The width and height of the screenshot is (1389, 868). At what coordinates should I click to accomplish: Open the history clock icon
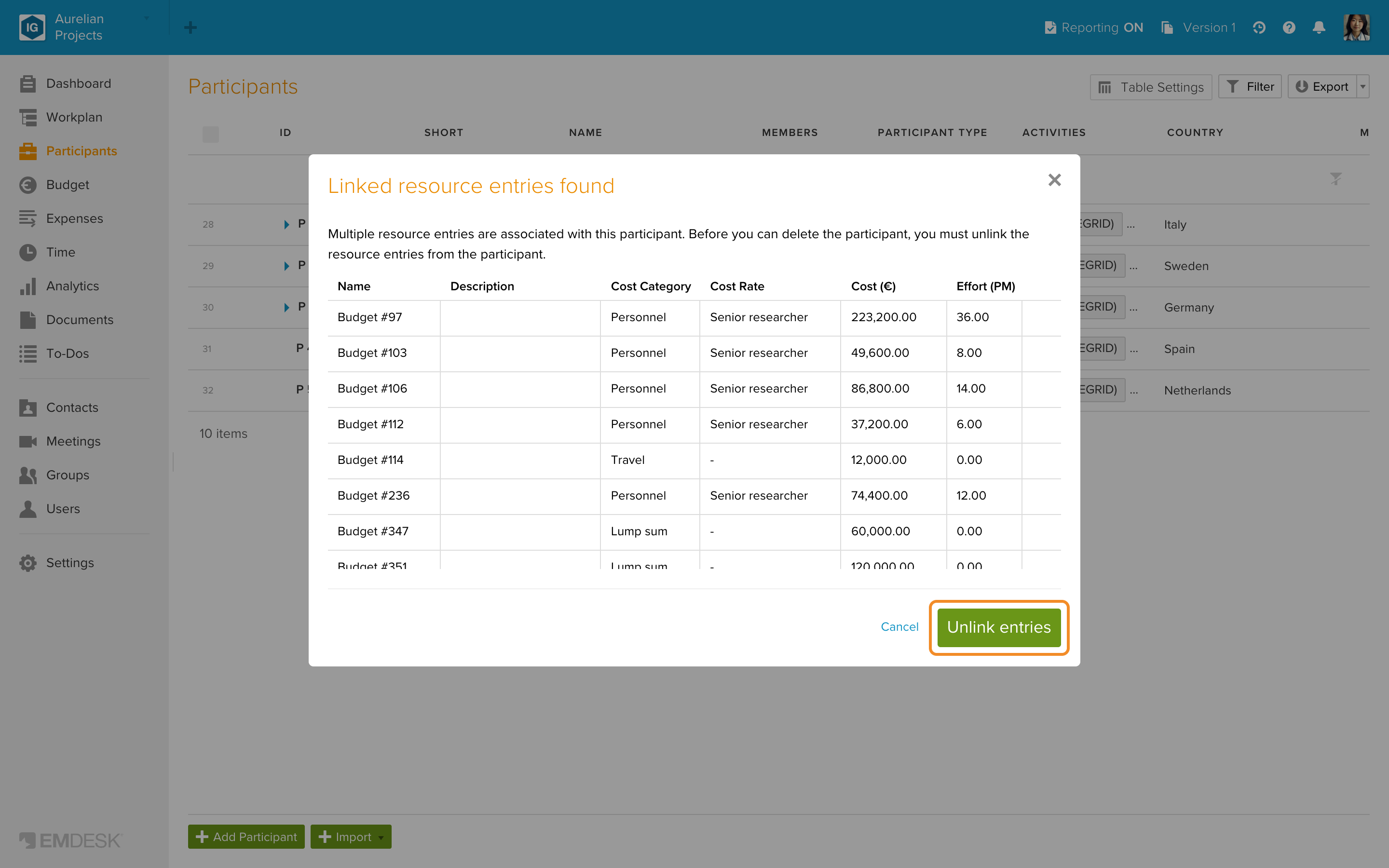(x=1259, y=27)
